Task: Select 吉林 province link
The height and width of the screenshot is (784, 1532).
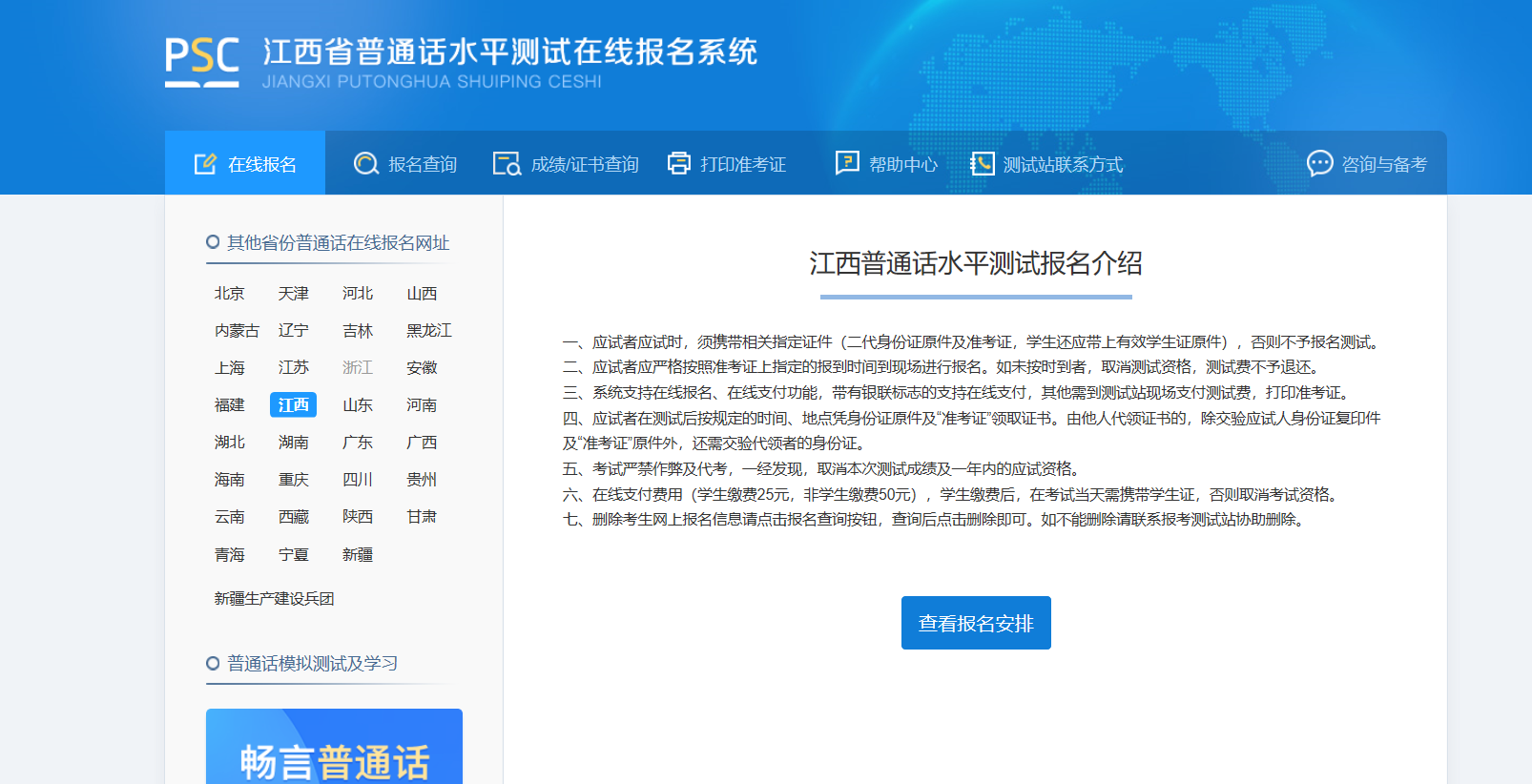Action: pos(358,330)
